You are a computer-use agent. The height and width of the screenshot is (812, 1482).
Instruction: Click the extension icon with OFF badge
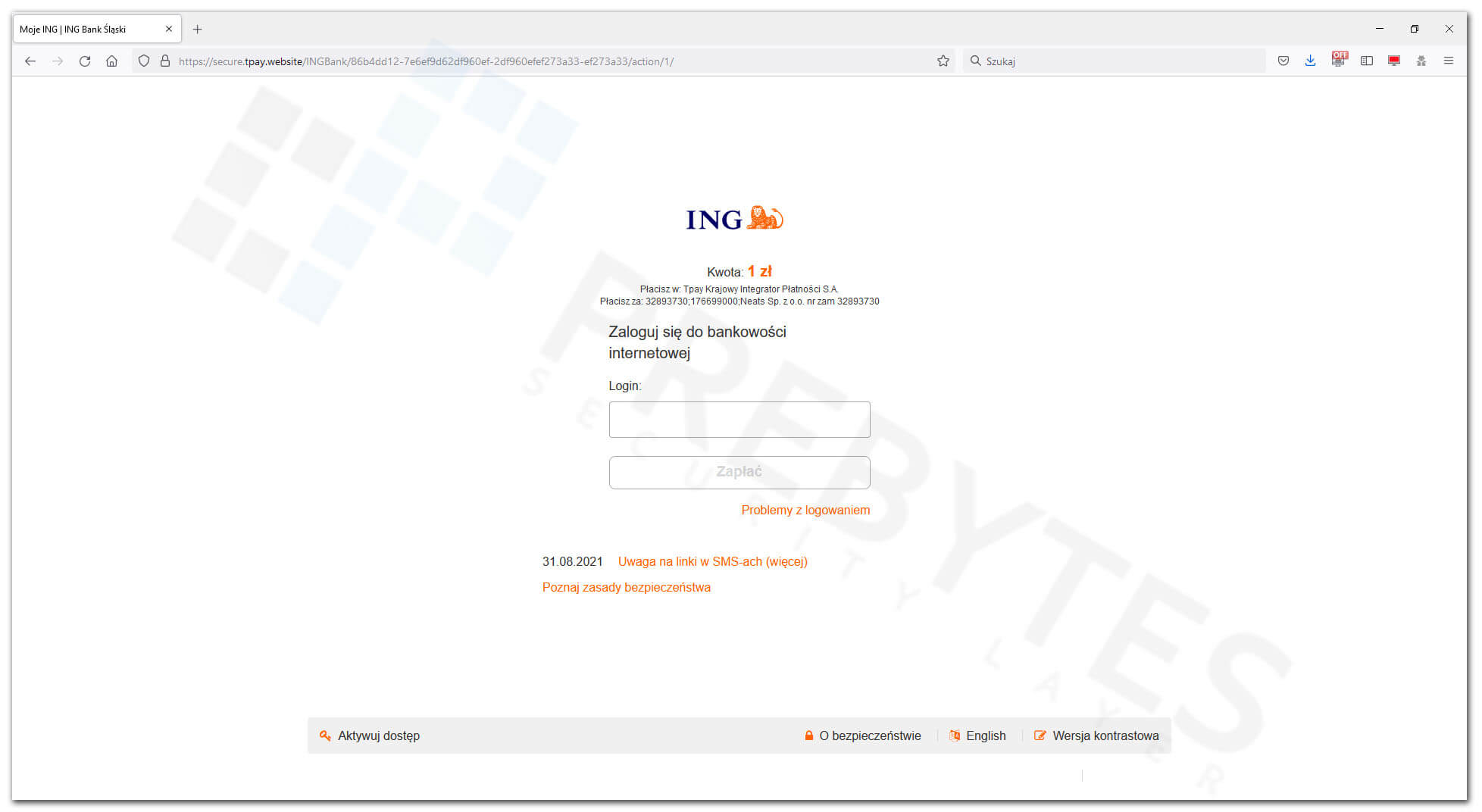(x=1339, y=60)
